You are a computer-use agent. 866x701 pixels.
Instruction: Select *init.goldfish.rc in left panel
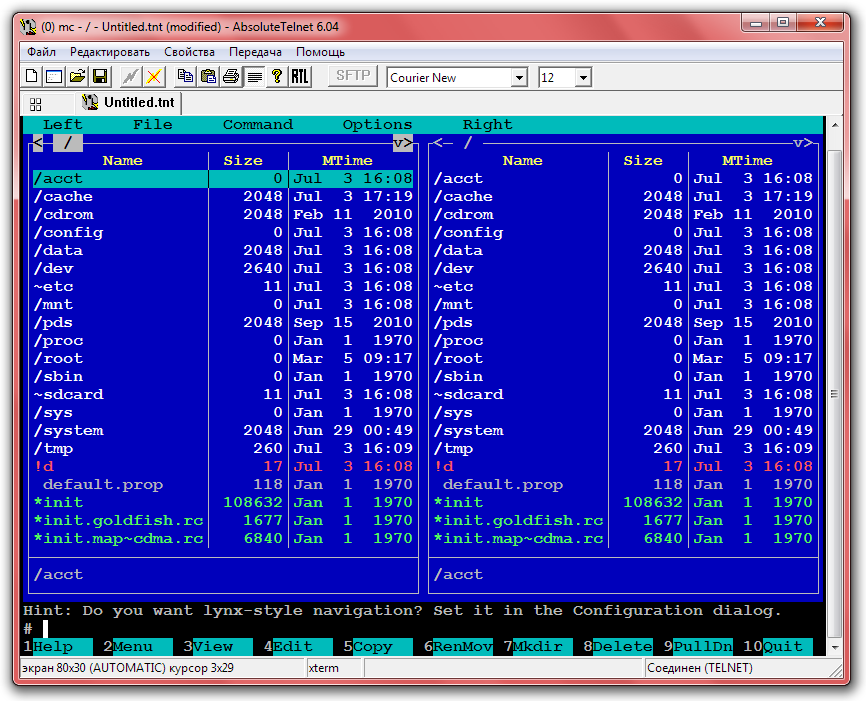pos(223,521)
